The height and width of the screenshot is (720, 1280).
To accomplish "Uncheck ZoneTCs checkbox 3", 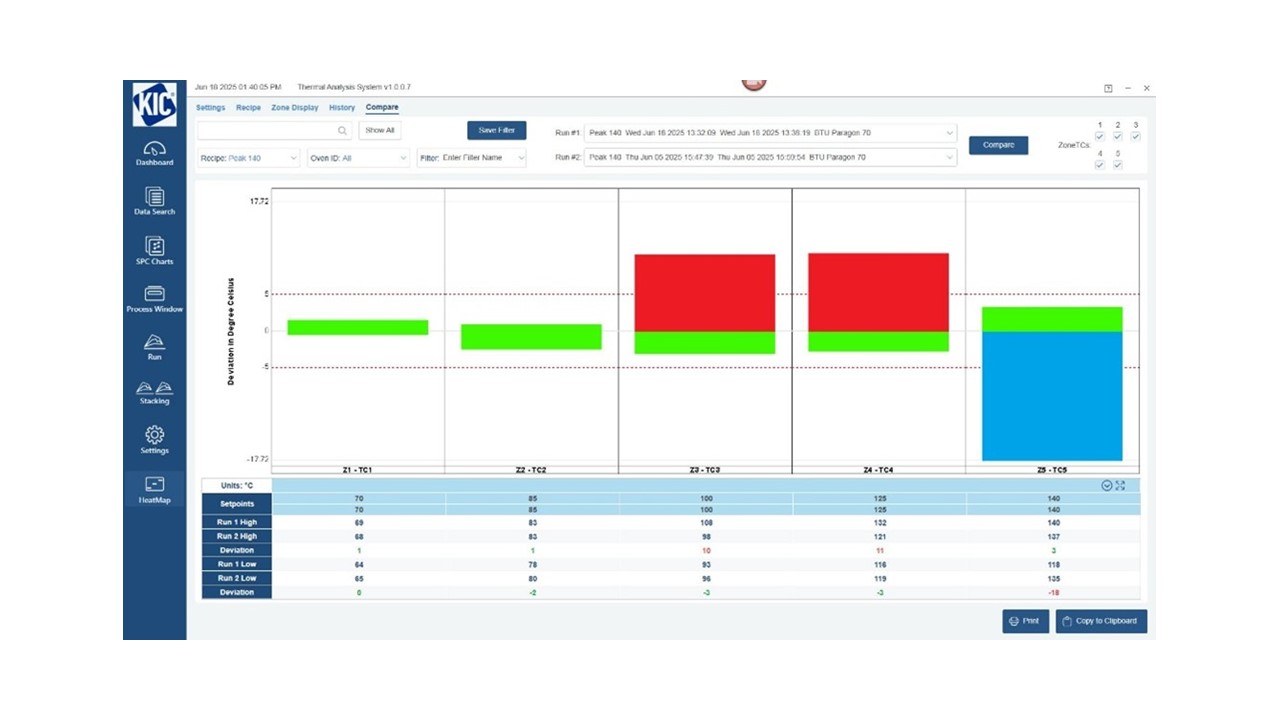I will 1135,136.
